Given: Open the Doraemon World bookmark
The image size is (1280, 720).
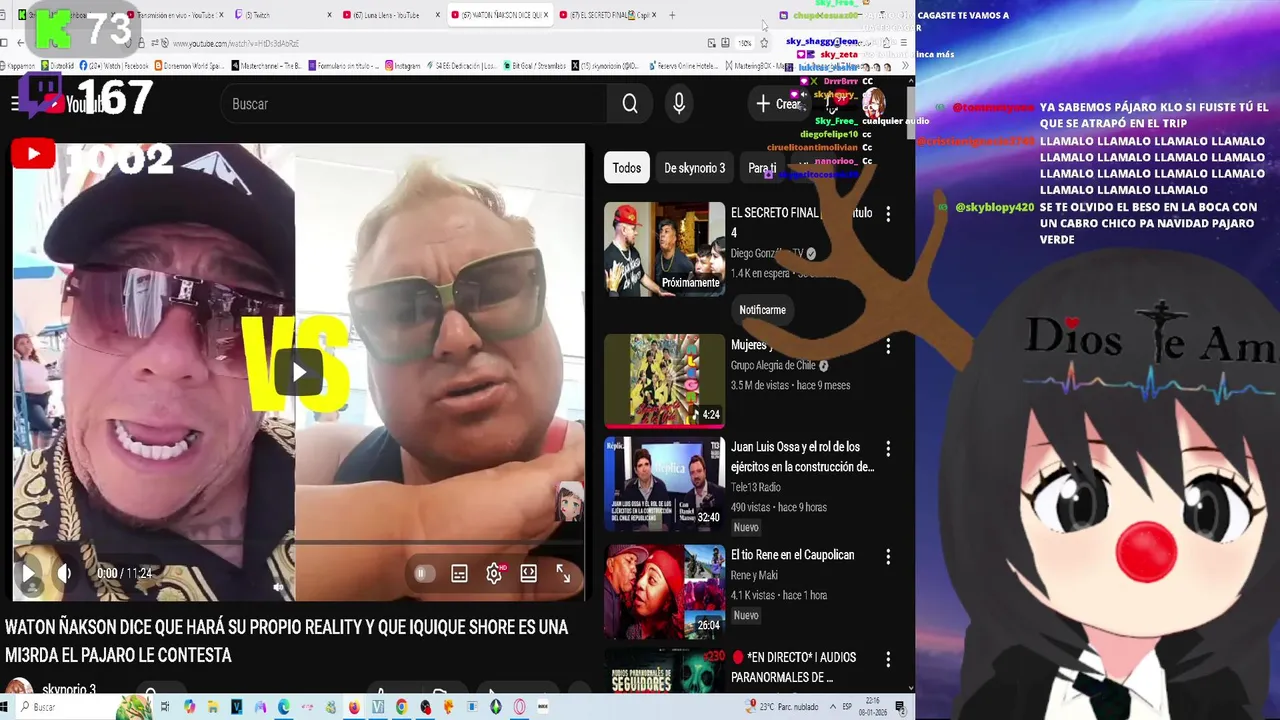Looking at the screenshot, I should tap(190, 66).
